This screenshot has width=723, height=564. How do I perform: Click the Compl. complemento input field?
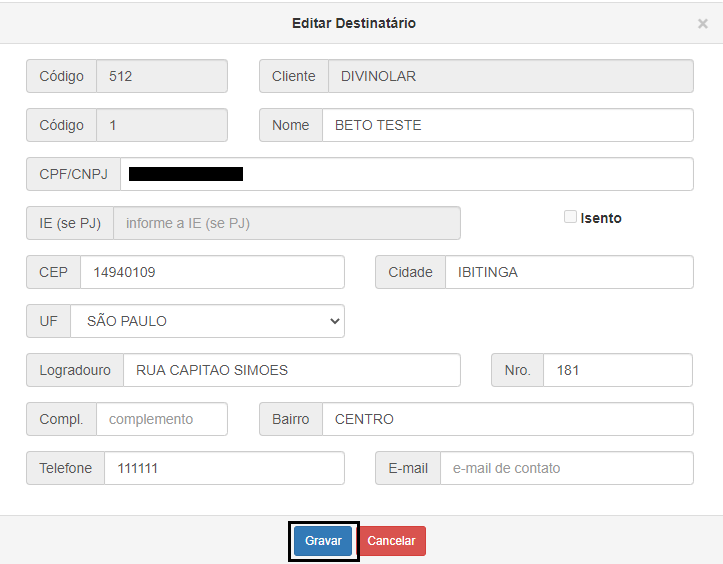tap(161, 419)
